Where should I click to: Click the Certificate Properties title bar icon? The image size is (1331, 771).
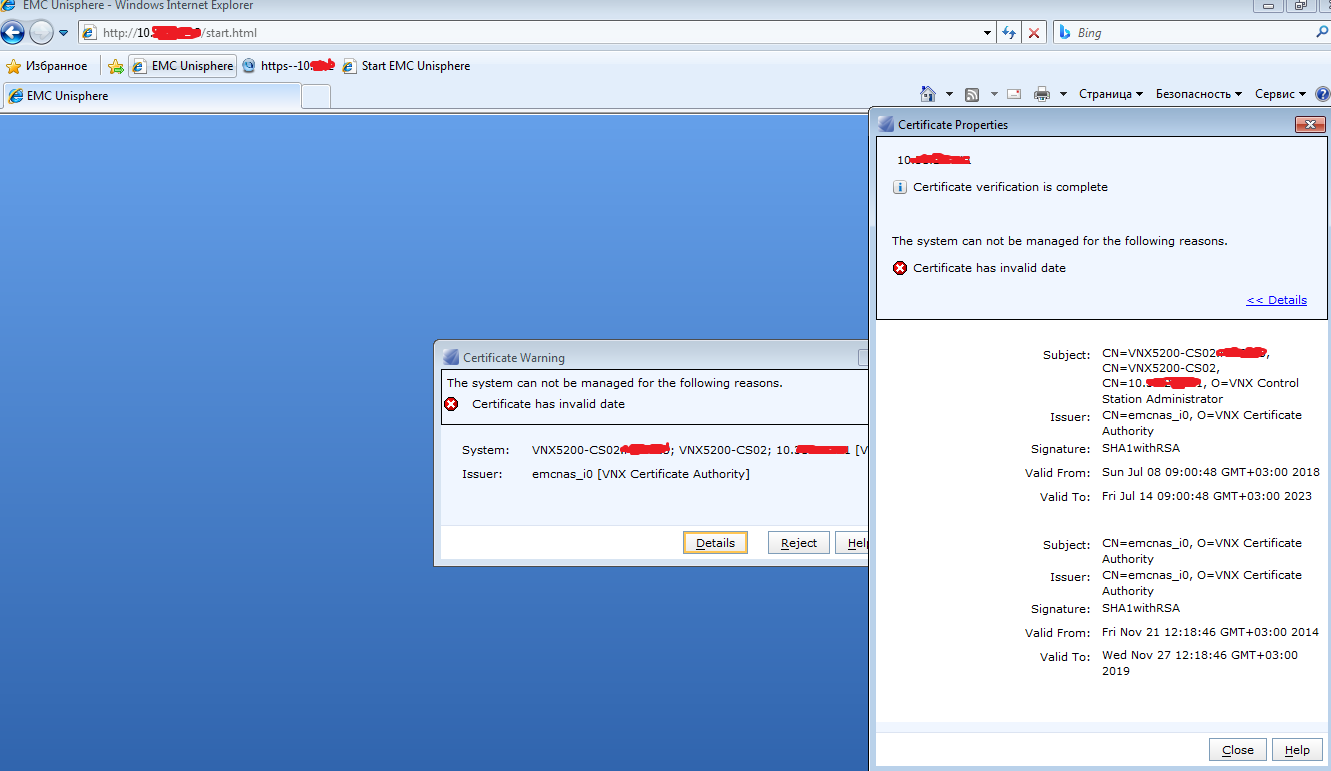coord(886,125)
